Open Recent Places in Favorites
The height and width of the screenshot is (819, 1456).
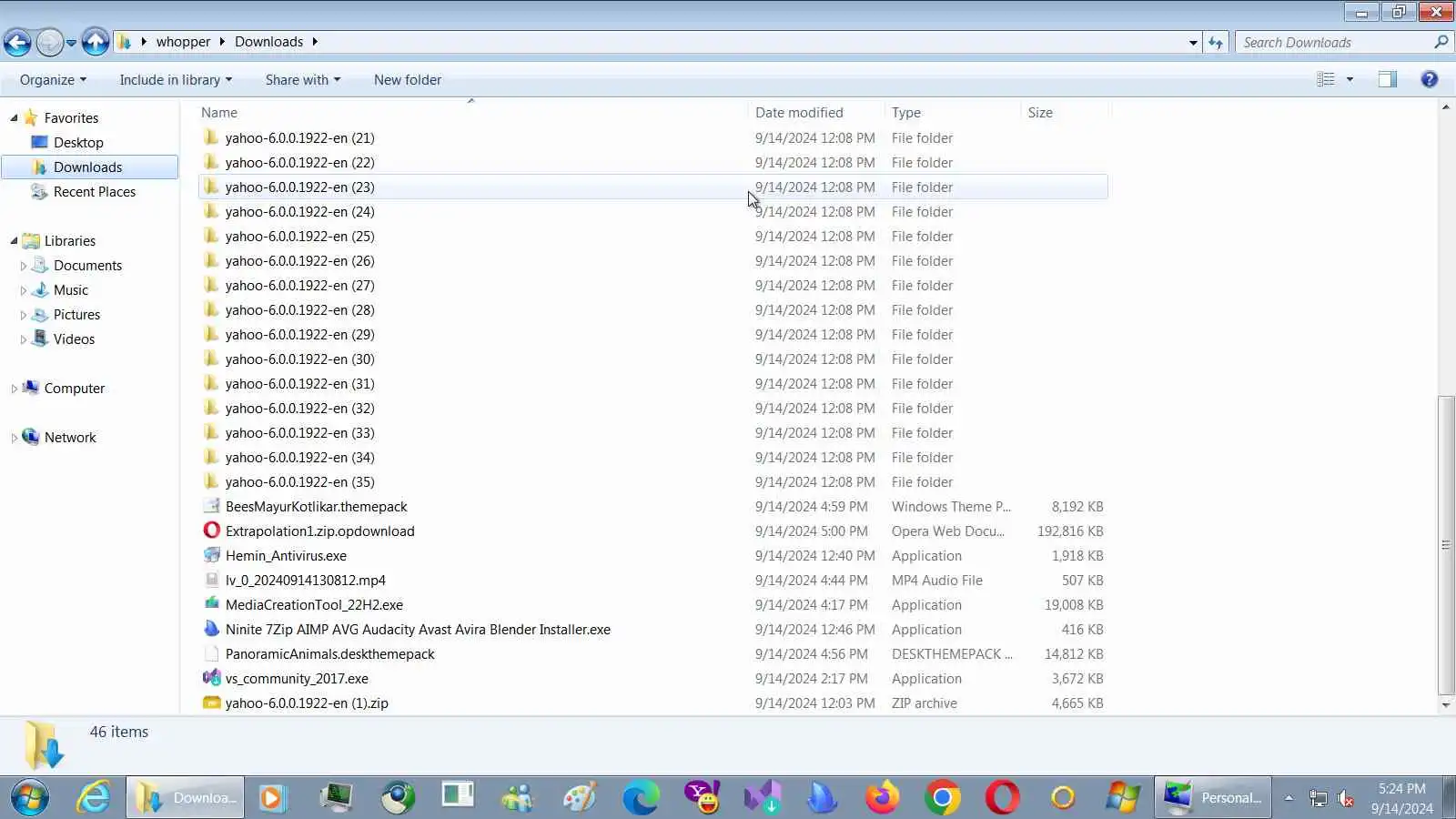(95, 191)
